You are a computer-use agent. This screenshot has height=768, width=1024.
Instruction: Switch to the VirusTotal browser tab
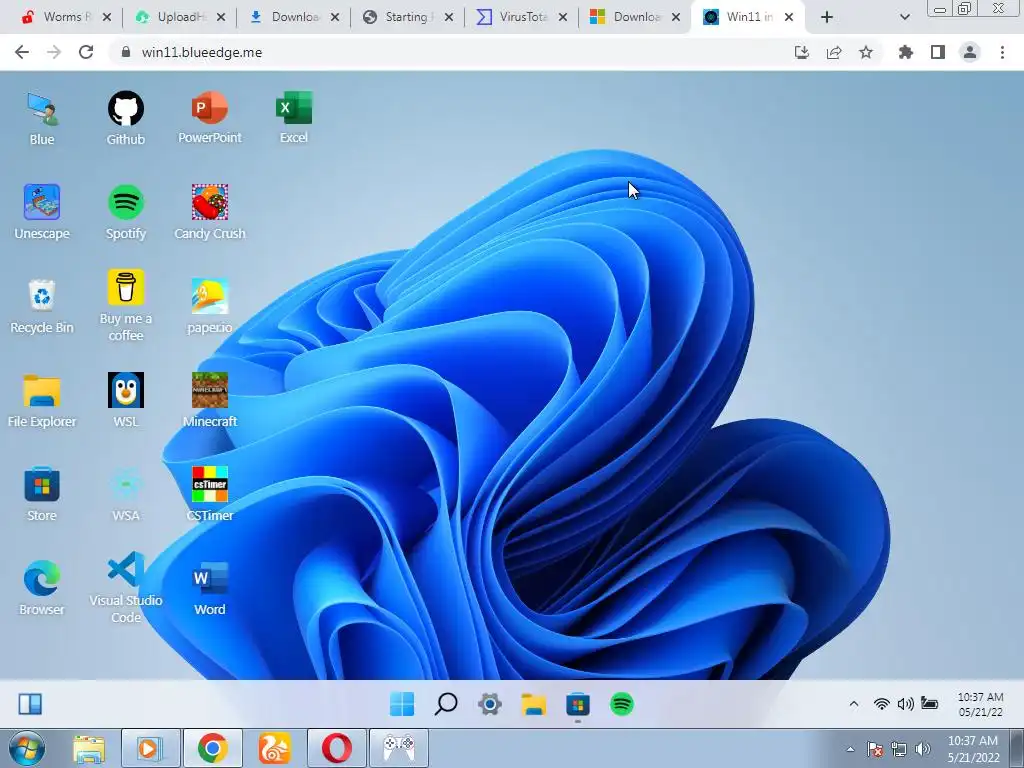521,17
